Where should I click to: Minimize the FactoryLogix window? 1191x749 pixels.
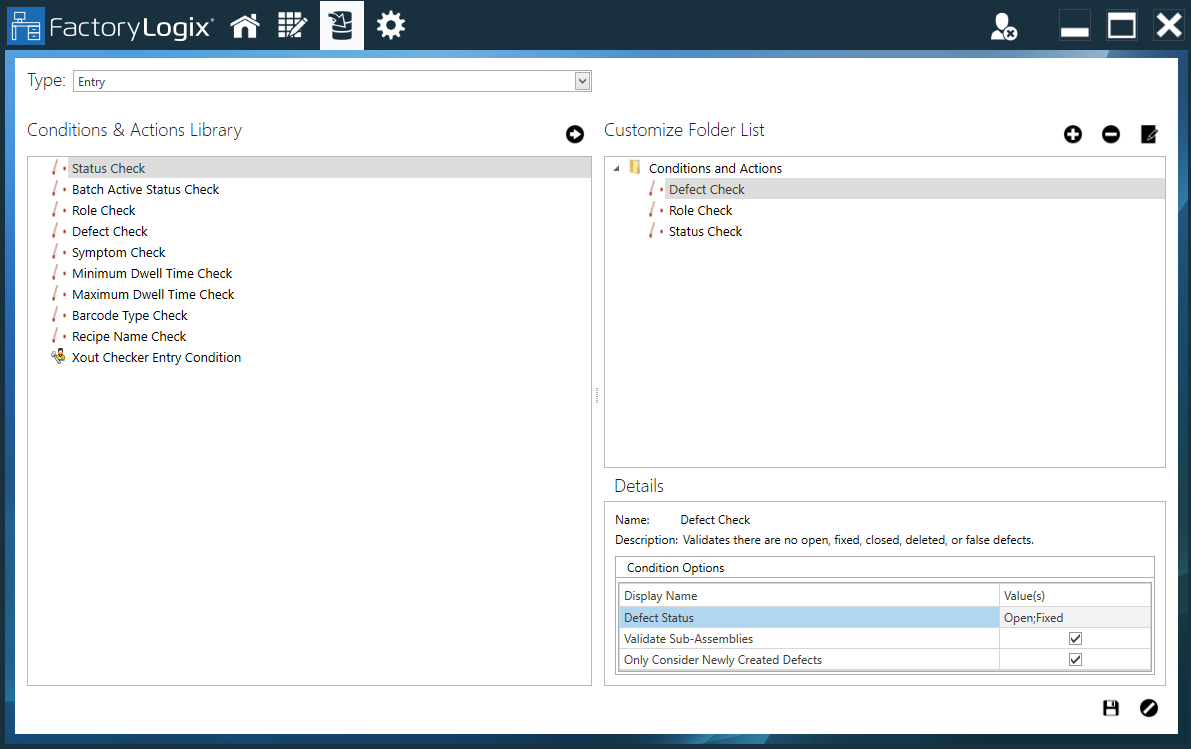pyautogui.click(x=1074, y=27)
